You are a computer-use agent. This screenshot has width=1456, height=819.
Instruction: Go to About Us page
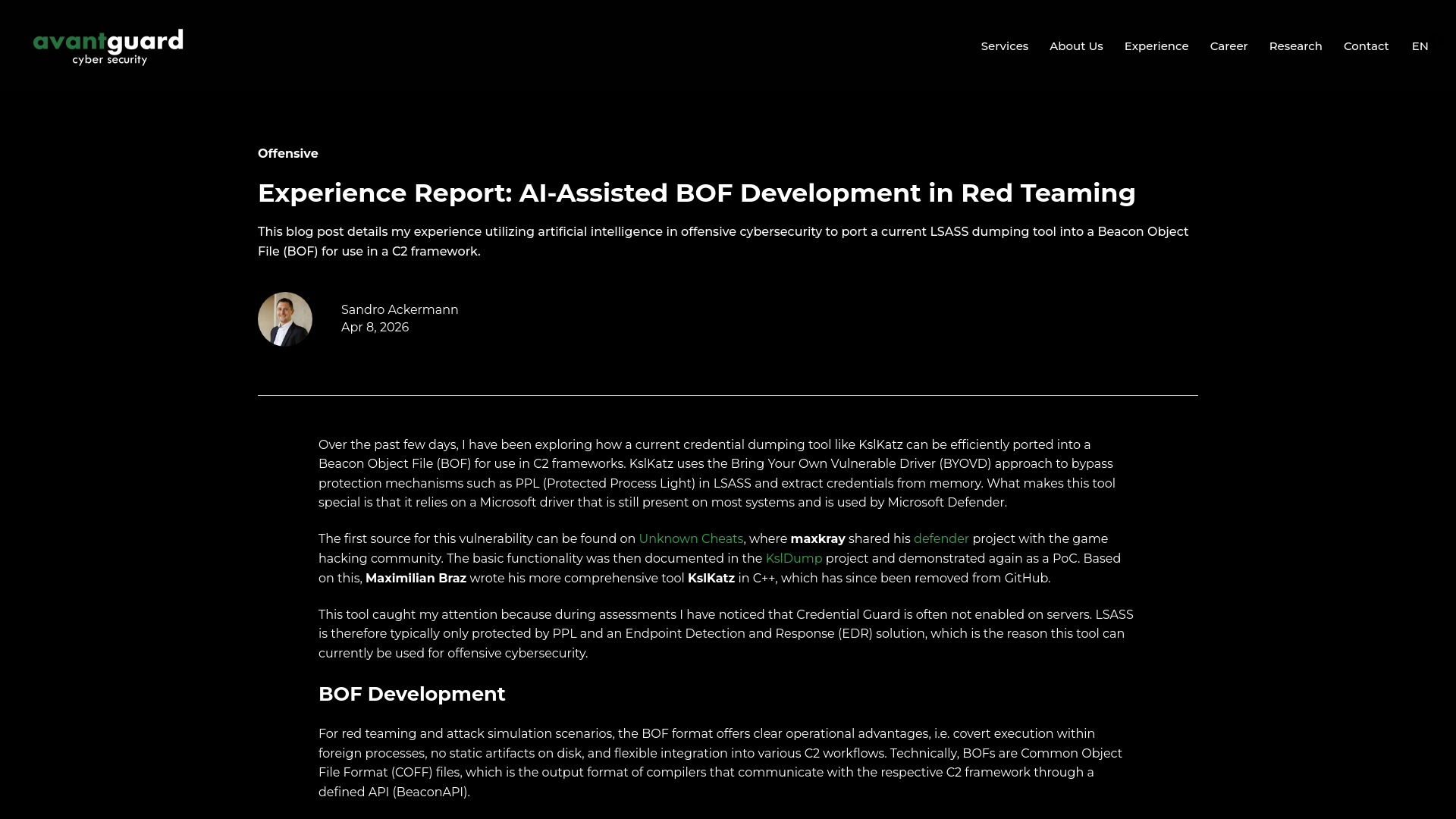click(1076, 46)
